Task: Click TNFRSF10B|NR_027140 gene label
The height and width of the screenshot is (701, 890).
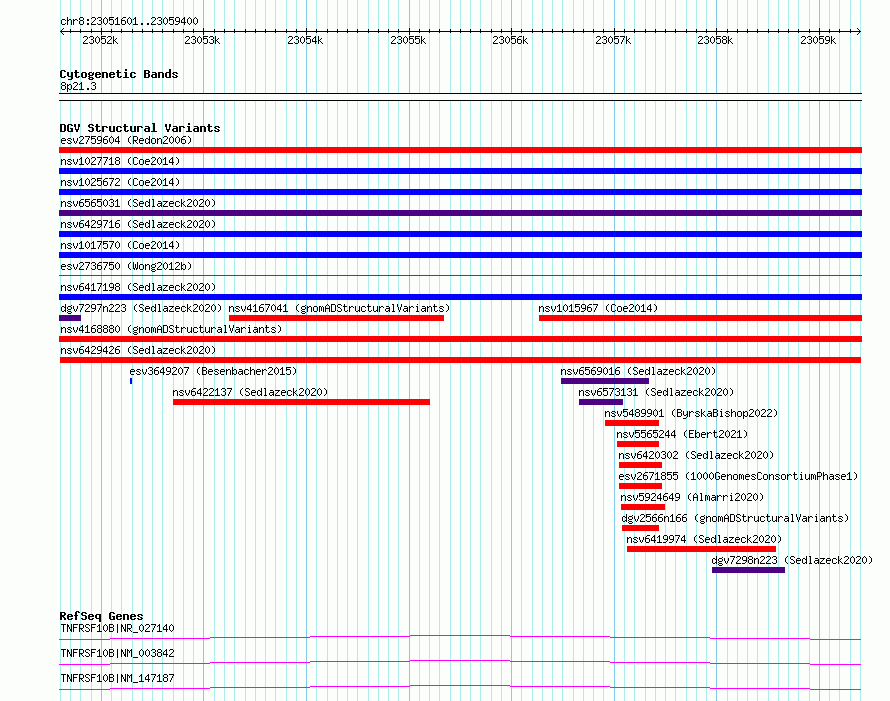Action: 117,628
